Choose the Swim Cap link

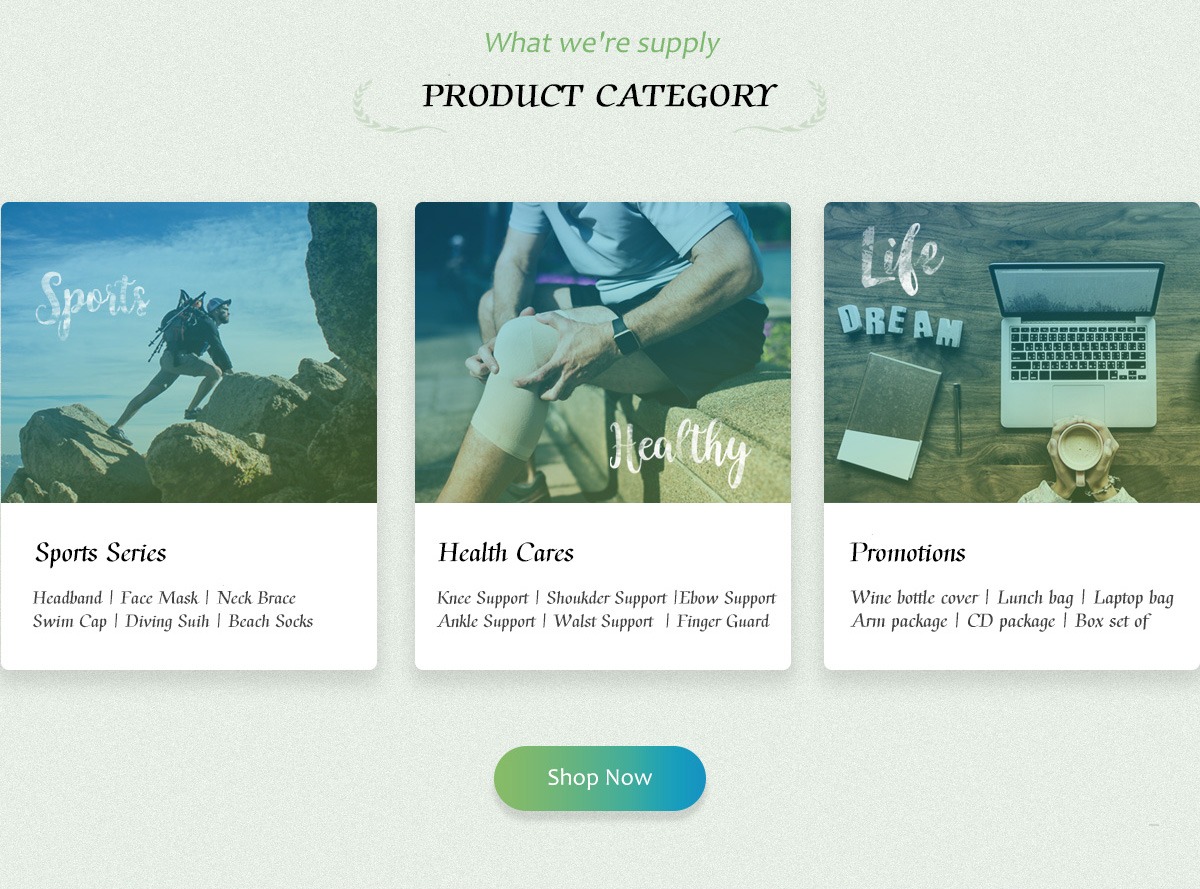[69, 621]
